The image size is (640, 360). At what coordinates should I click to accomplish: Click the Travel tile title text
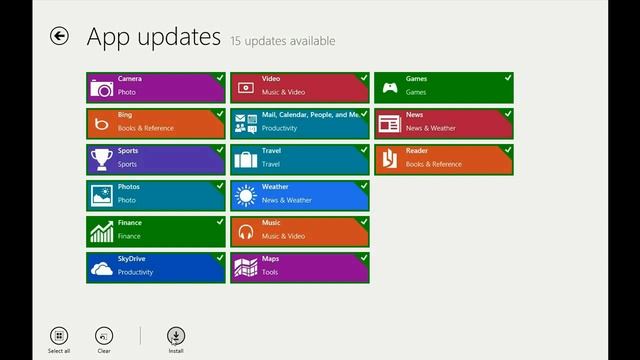271,151
